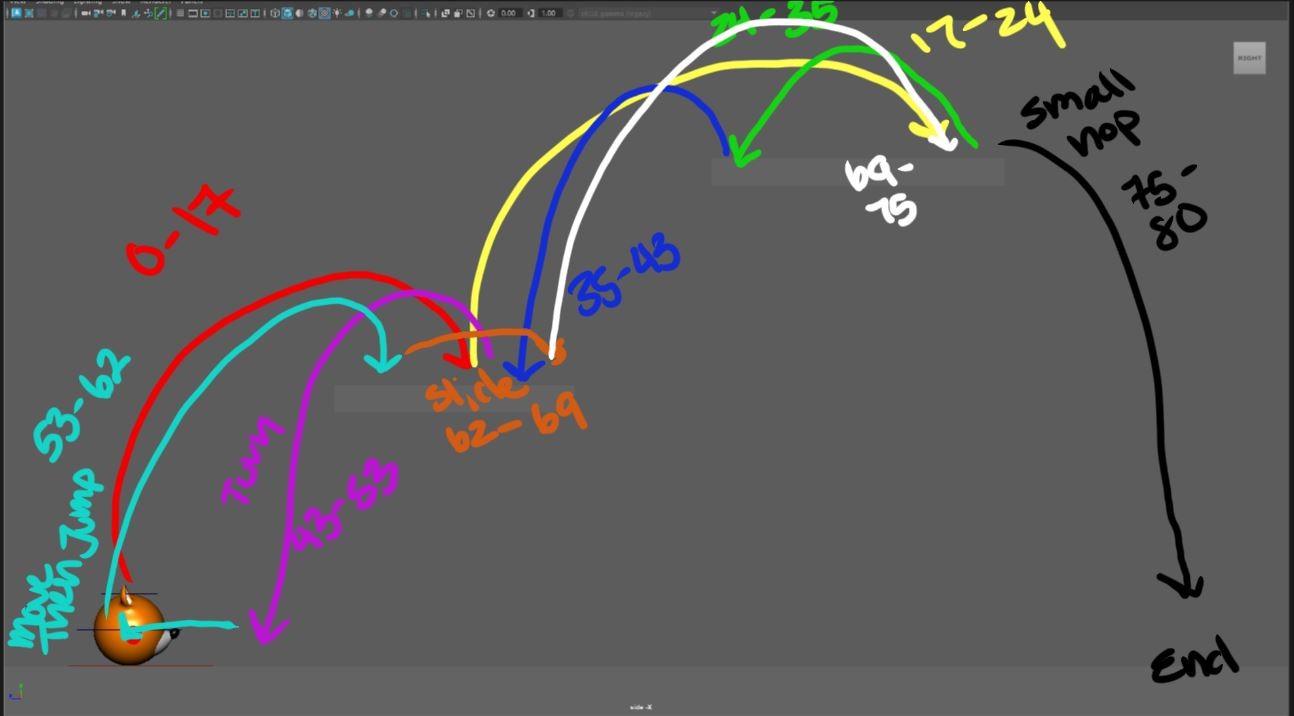Select the lower gray platform
Image resolution: width=1294 pixels, height=716 pixels.
point(453,399)
